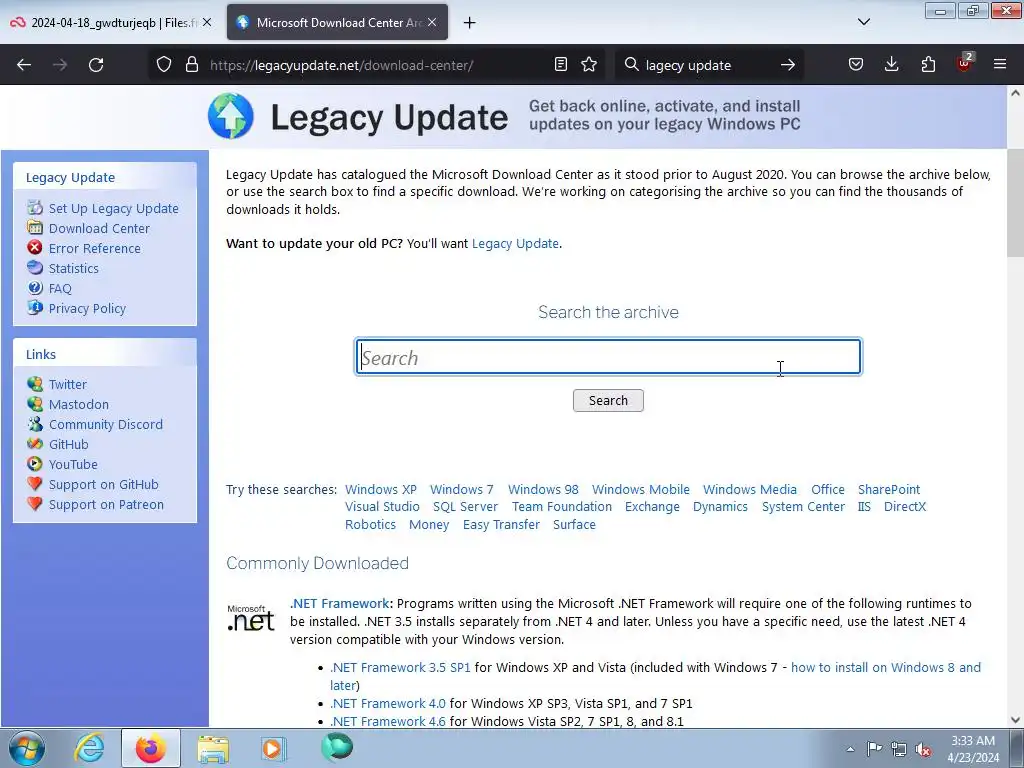
Task: Open the Firefox downloads panel
Action: 891,64
